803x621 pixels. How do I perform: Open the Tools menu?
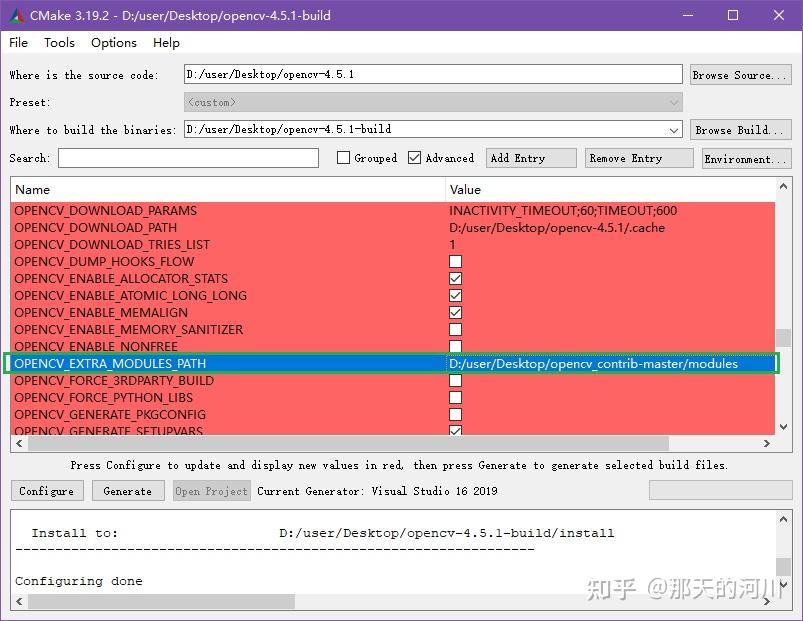pyautogui.click(x=58, y=42)
